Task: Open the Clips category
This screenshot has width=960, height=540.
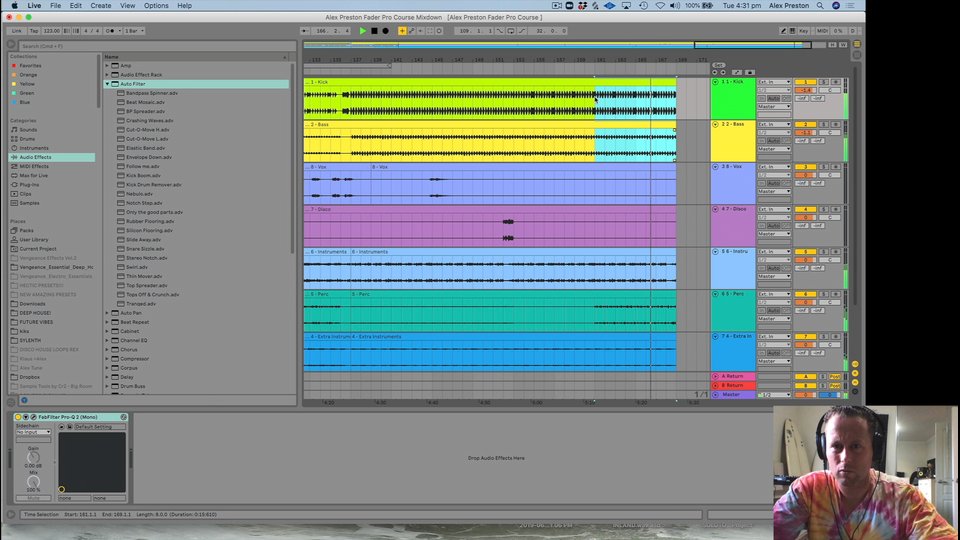Action: 25,194
